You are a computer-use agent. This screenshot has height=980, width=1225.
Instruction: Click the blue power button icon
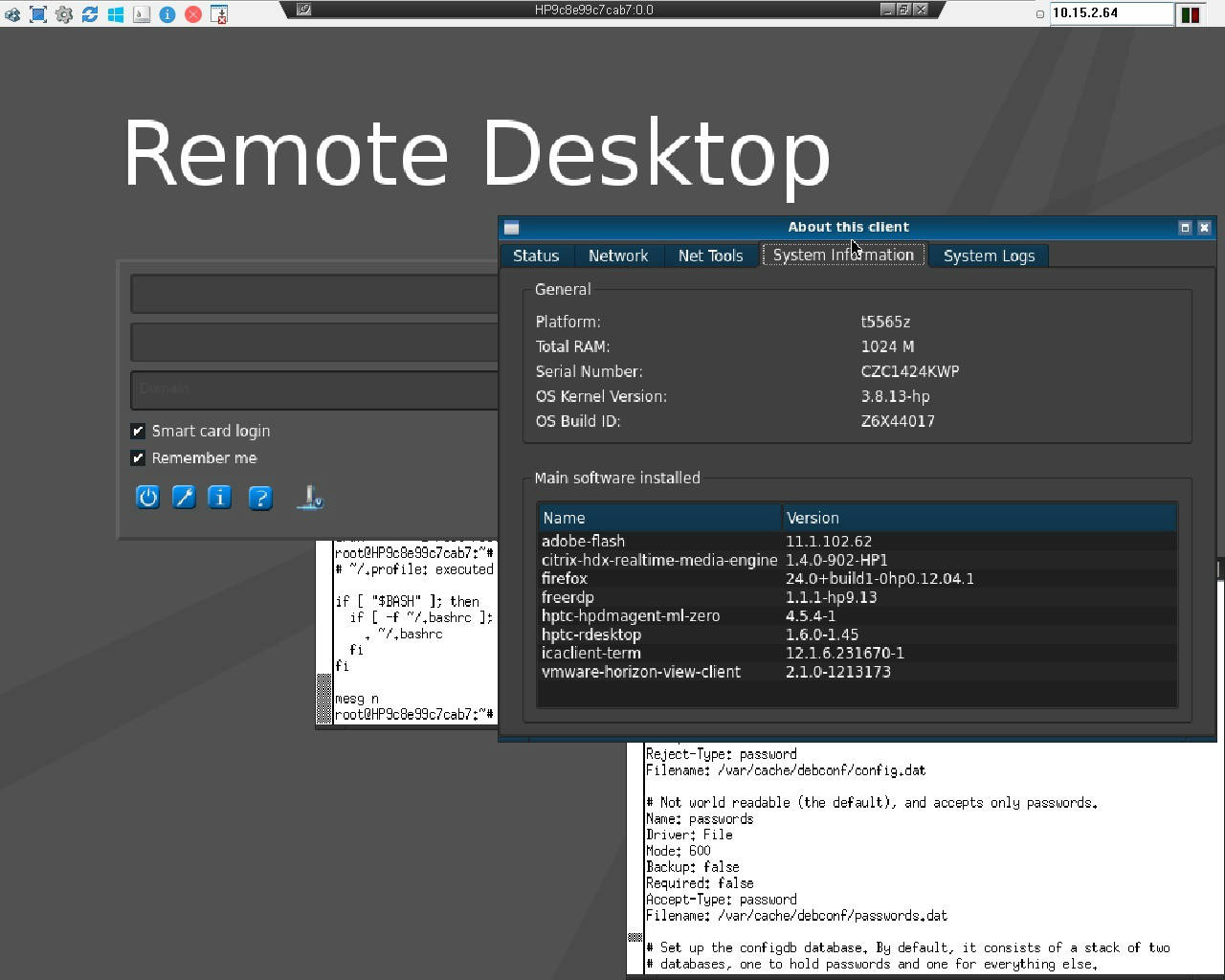coord(147,498)
